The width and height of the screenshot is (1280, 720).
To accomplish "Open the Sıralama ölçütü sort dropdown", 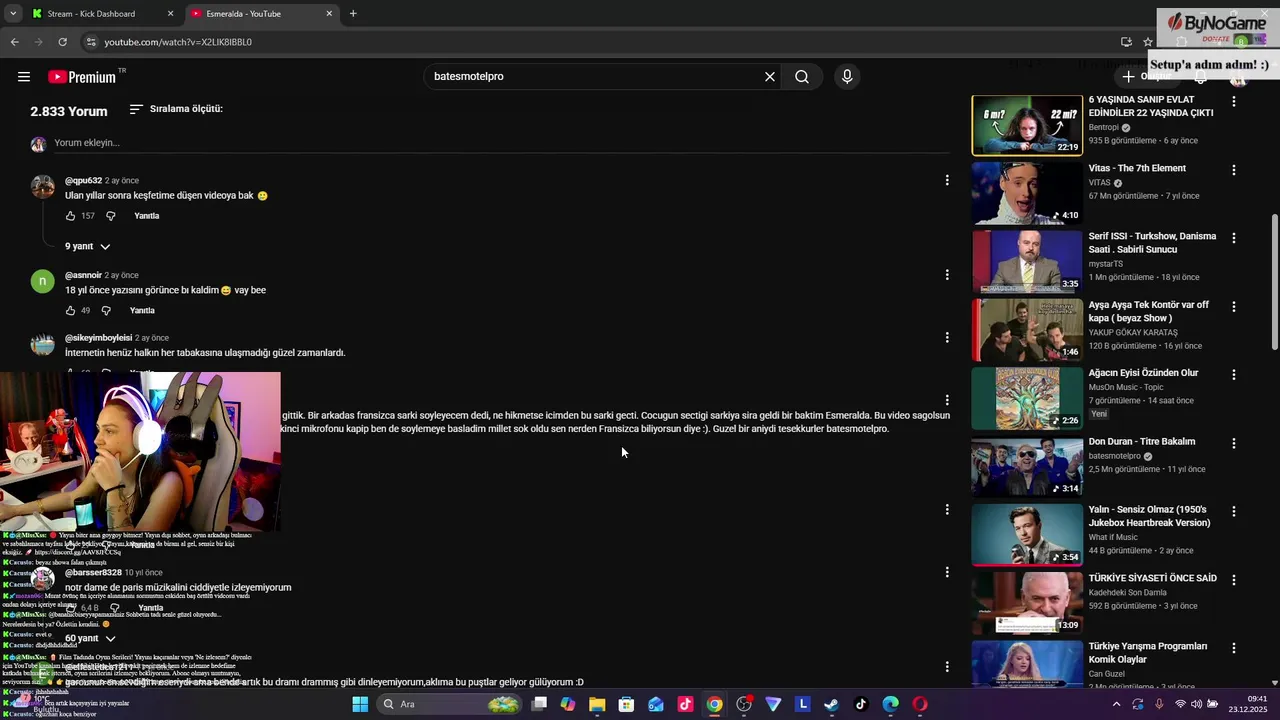I will pyautogui.click(x=176, y=109).
